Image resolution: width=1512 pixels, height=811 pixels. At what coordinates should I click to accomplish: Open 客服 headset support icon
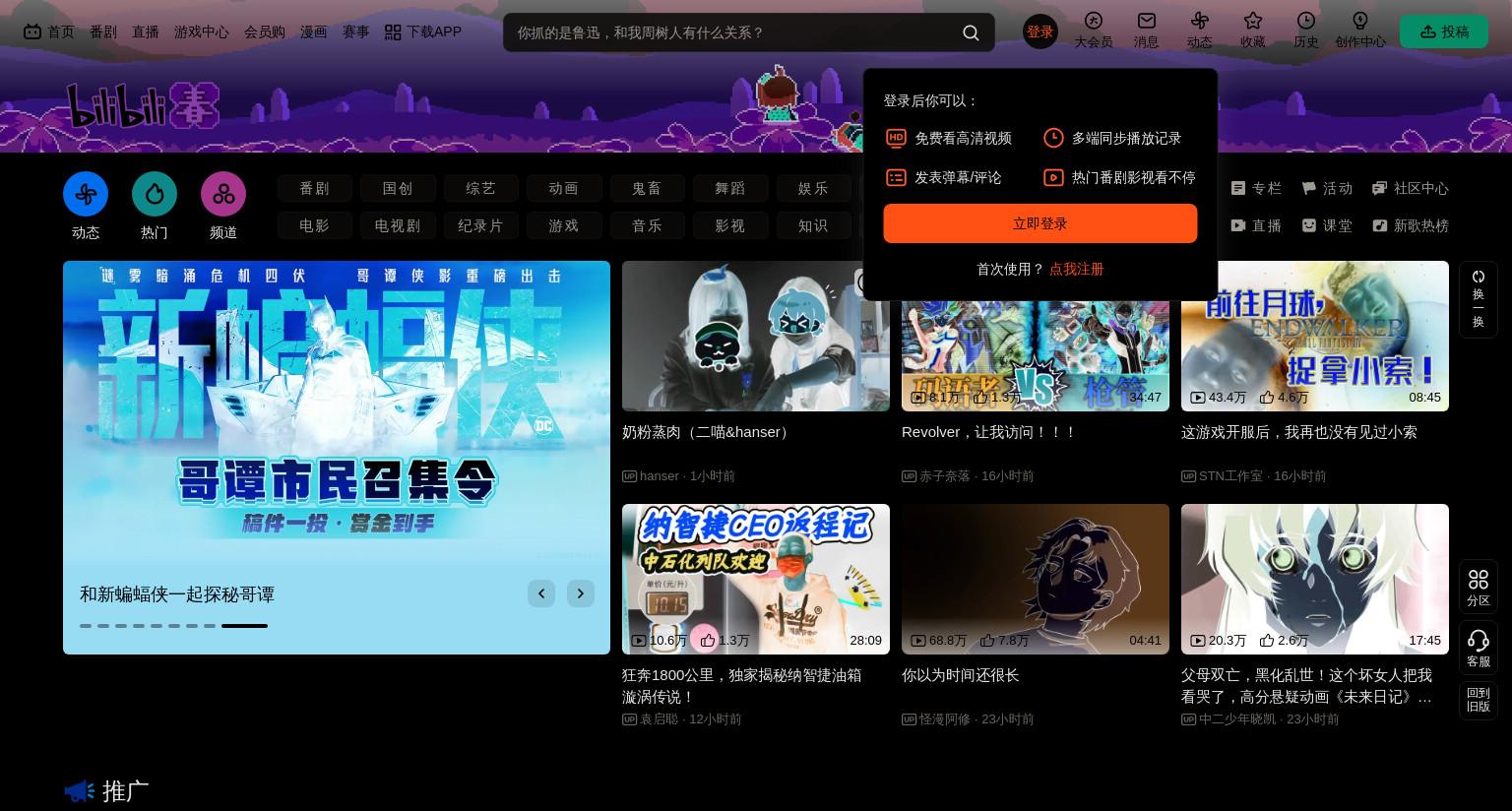pos(1478,649)
